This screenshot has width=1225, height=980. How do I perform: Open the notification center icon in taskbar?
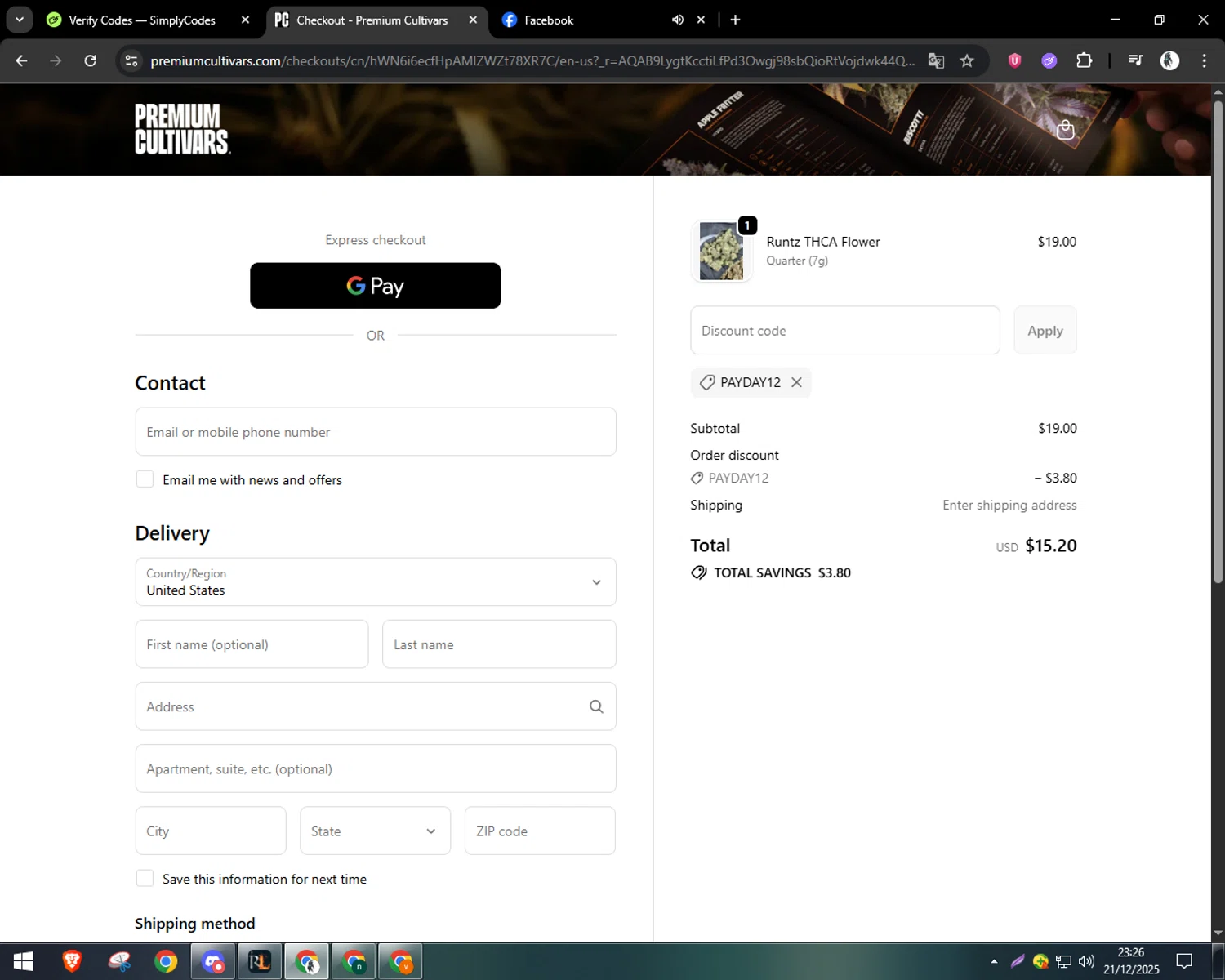1184,961
